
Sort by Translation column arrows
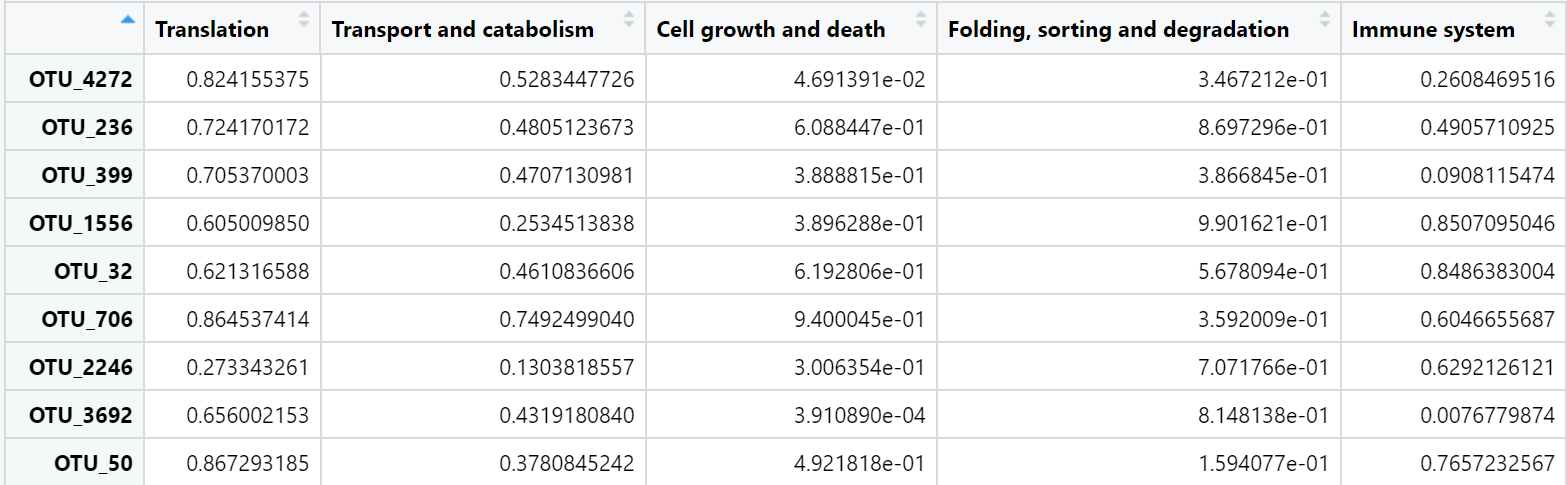(304, 19)
